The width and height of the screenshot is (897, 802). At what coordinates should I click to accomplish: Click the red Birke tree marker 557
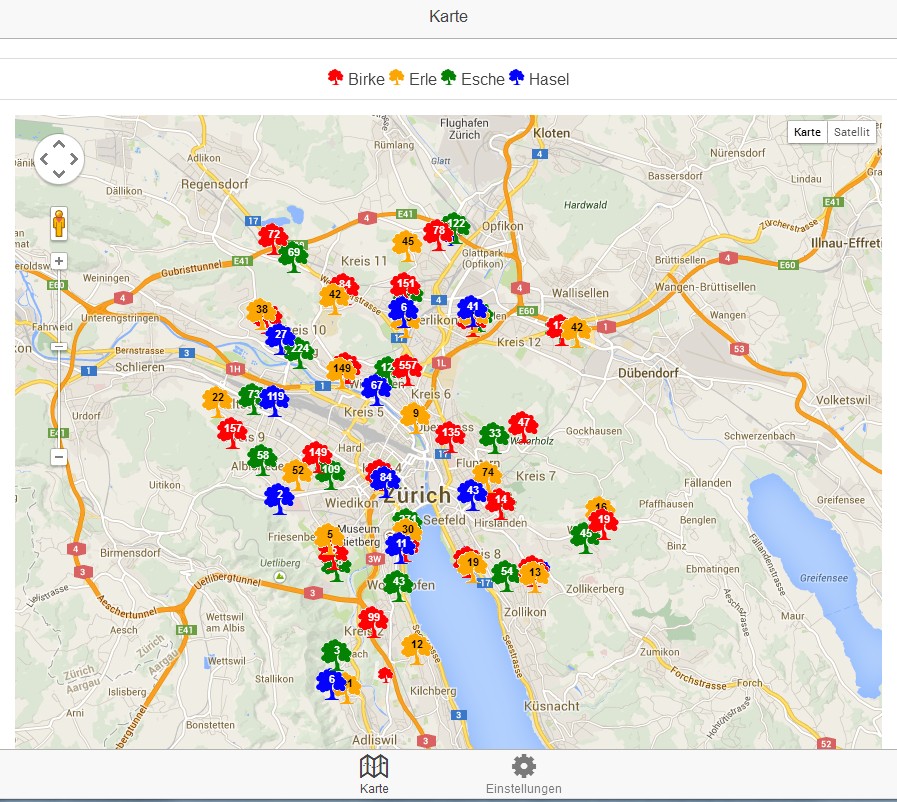[x=408, y=370]
